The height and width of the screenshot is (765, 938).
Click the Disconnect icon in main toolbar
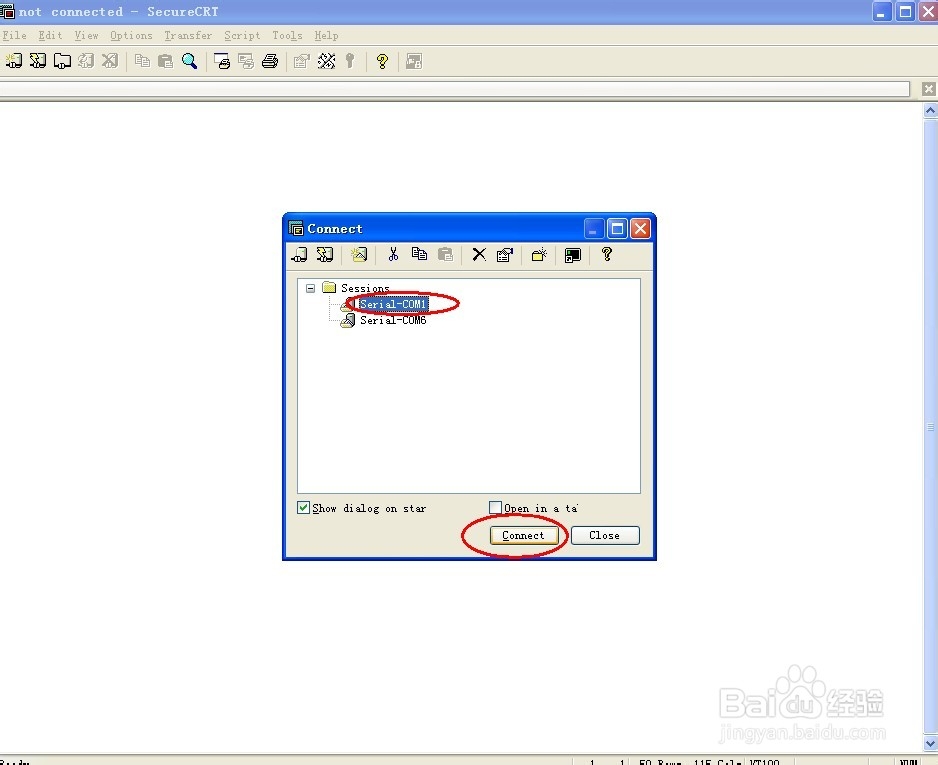click(x=110, y=61)
